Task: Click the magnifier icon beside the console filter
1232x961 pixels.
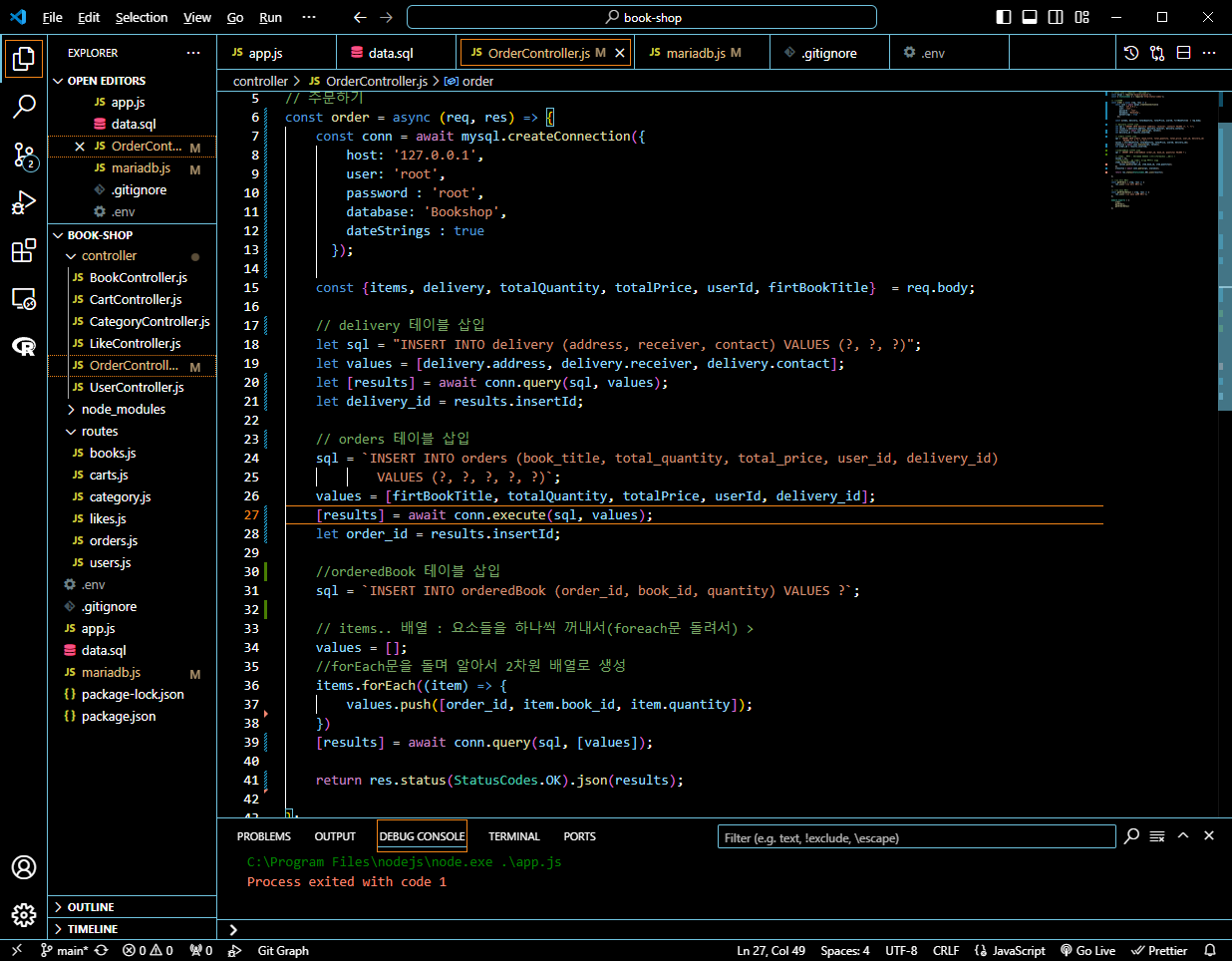Action: click(x=1131, y=836)
